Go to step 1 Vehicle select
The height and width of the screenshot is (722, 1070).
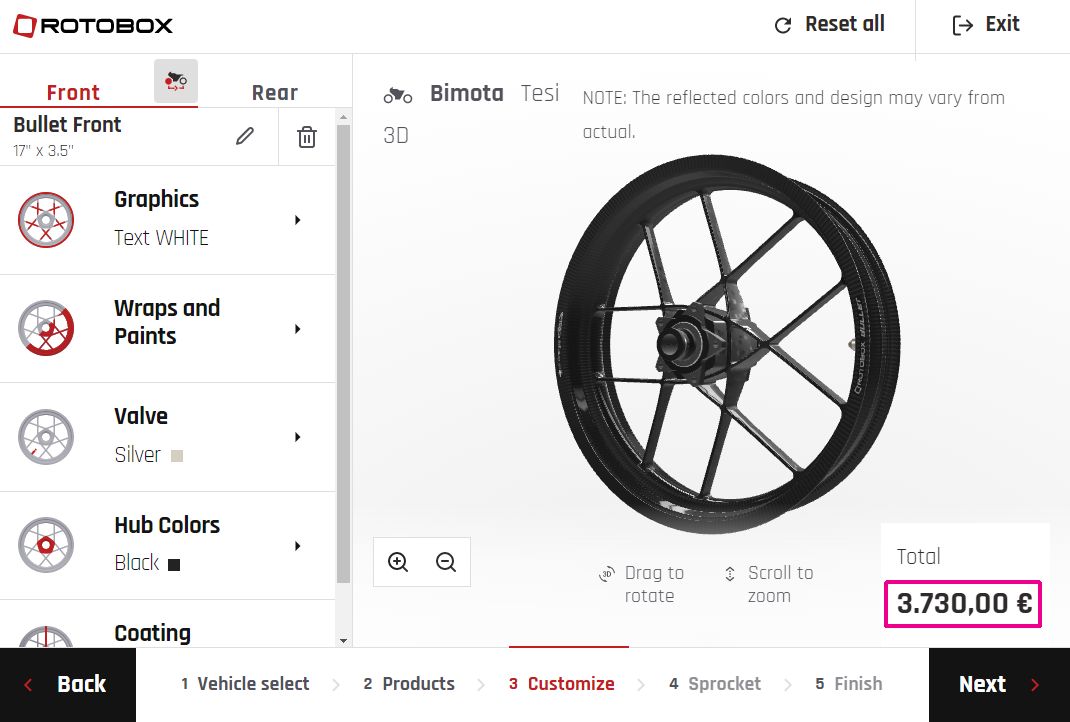pos(245,684)
